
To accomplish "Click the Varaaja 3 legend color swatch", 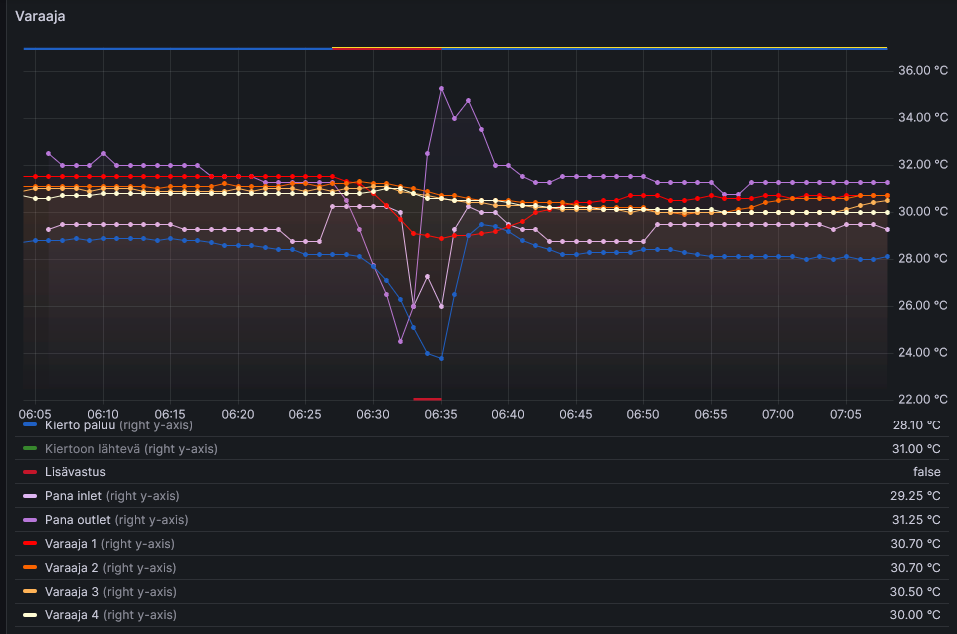I will coord(30,591).
